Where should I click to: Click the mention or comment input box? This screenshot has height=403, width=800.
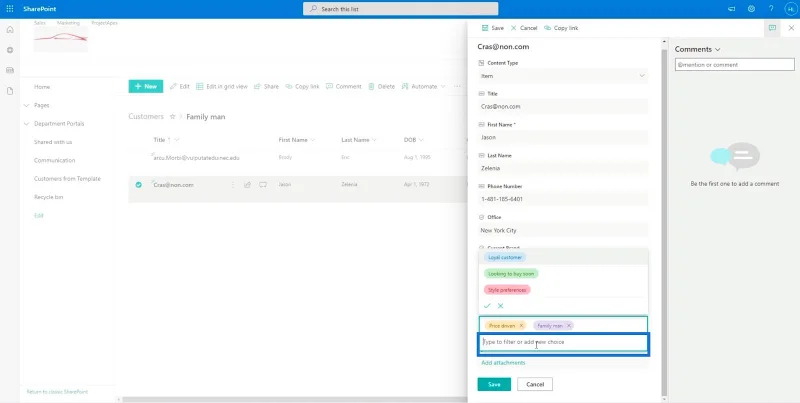coord(735,65)
